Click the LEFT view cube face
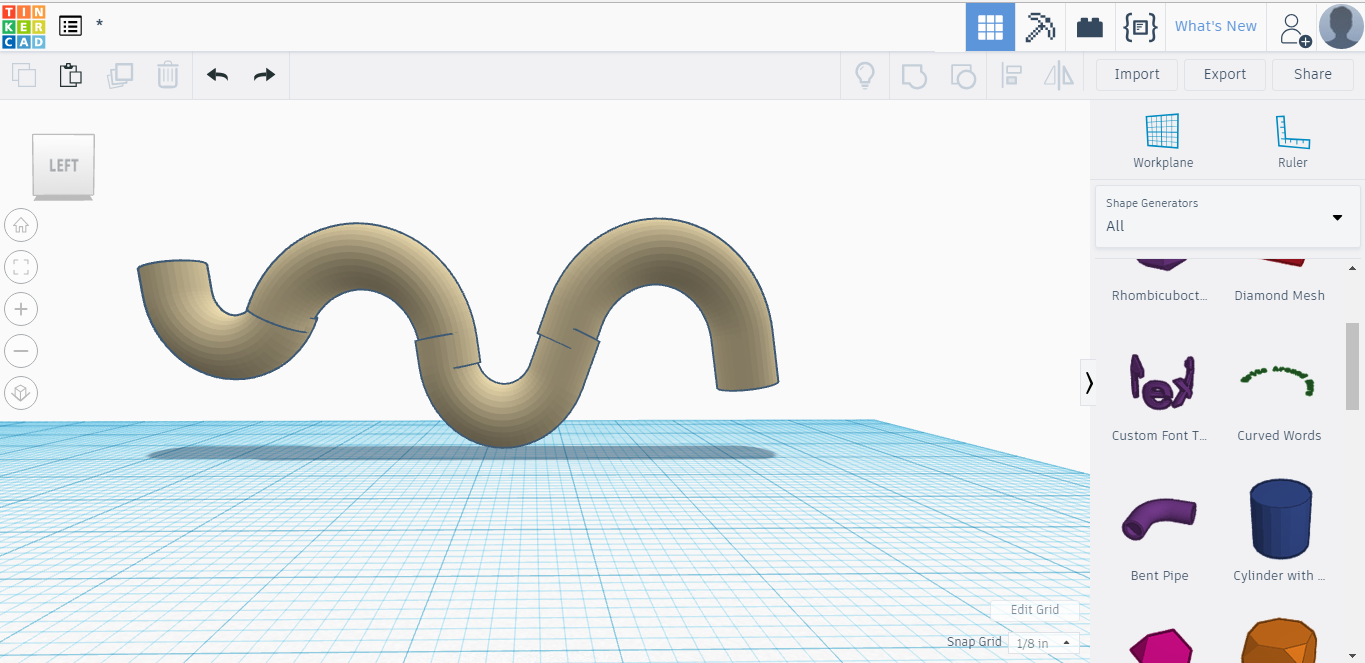 (x=63, y=165)
